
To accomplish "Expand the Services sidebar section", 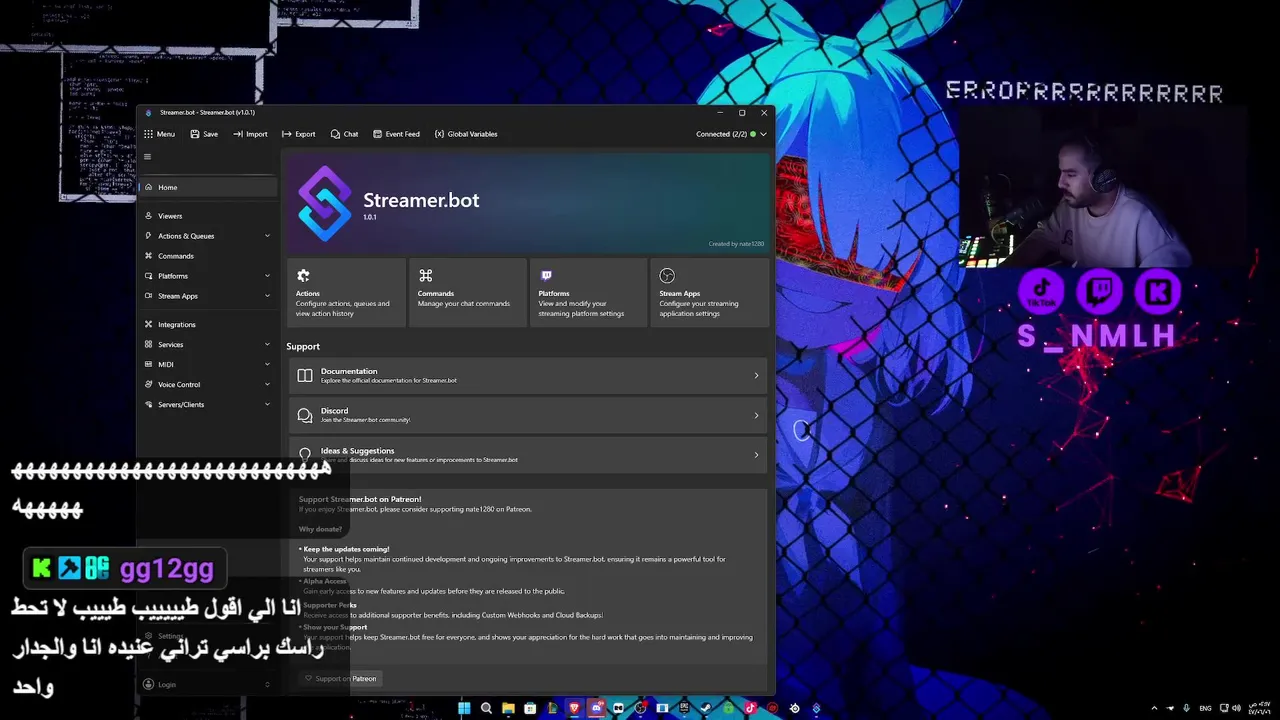I will [x=207, y=345].
